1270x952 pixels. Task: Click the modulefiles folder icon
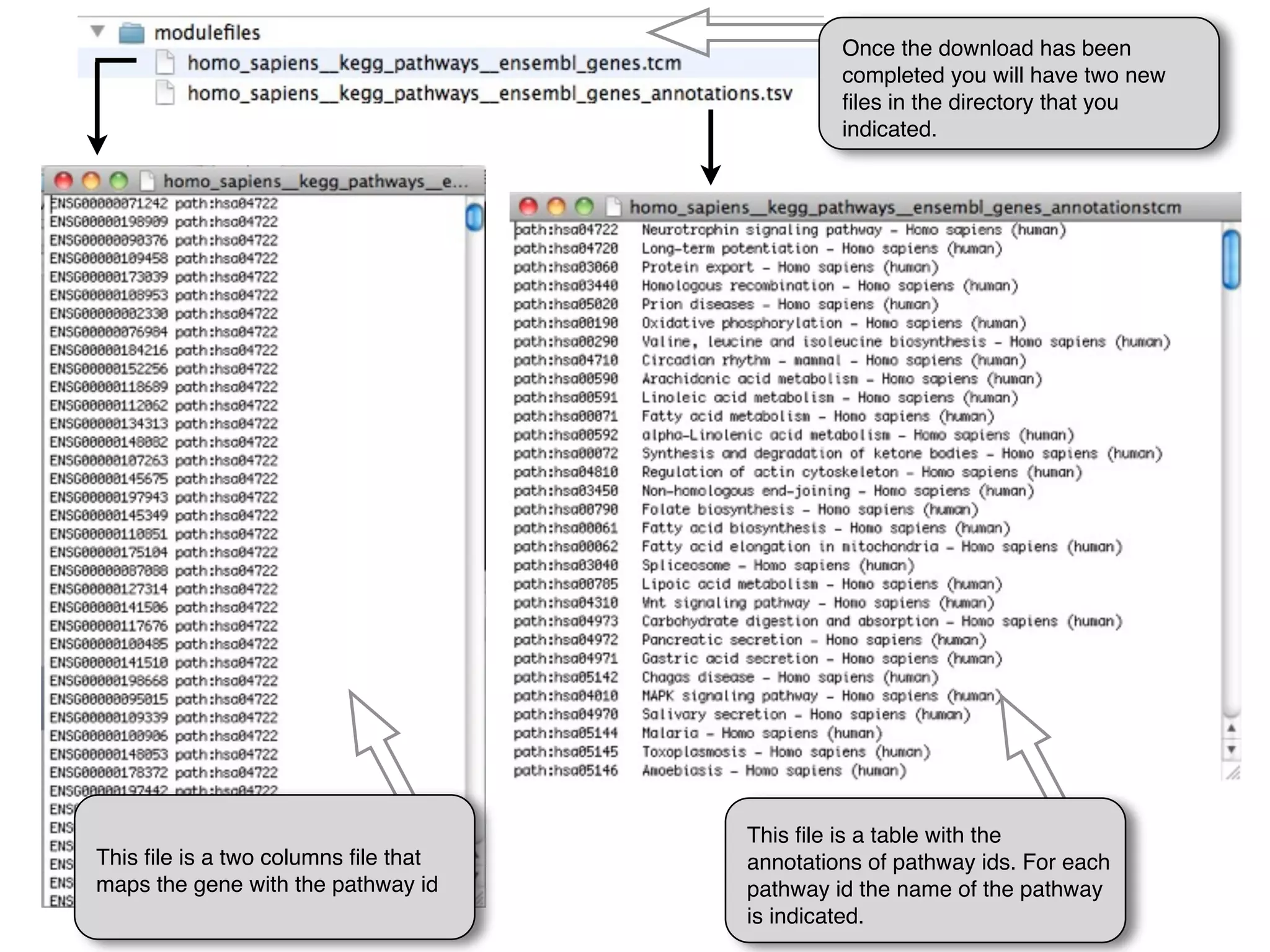coord(131,32)
